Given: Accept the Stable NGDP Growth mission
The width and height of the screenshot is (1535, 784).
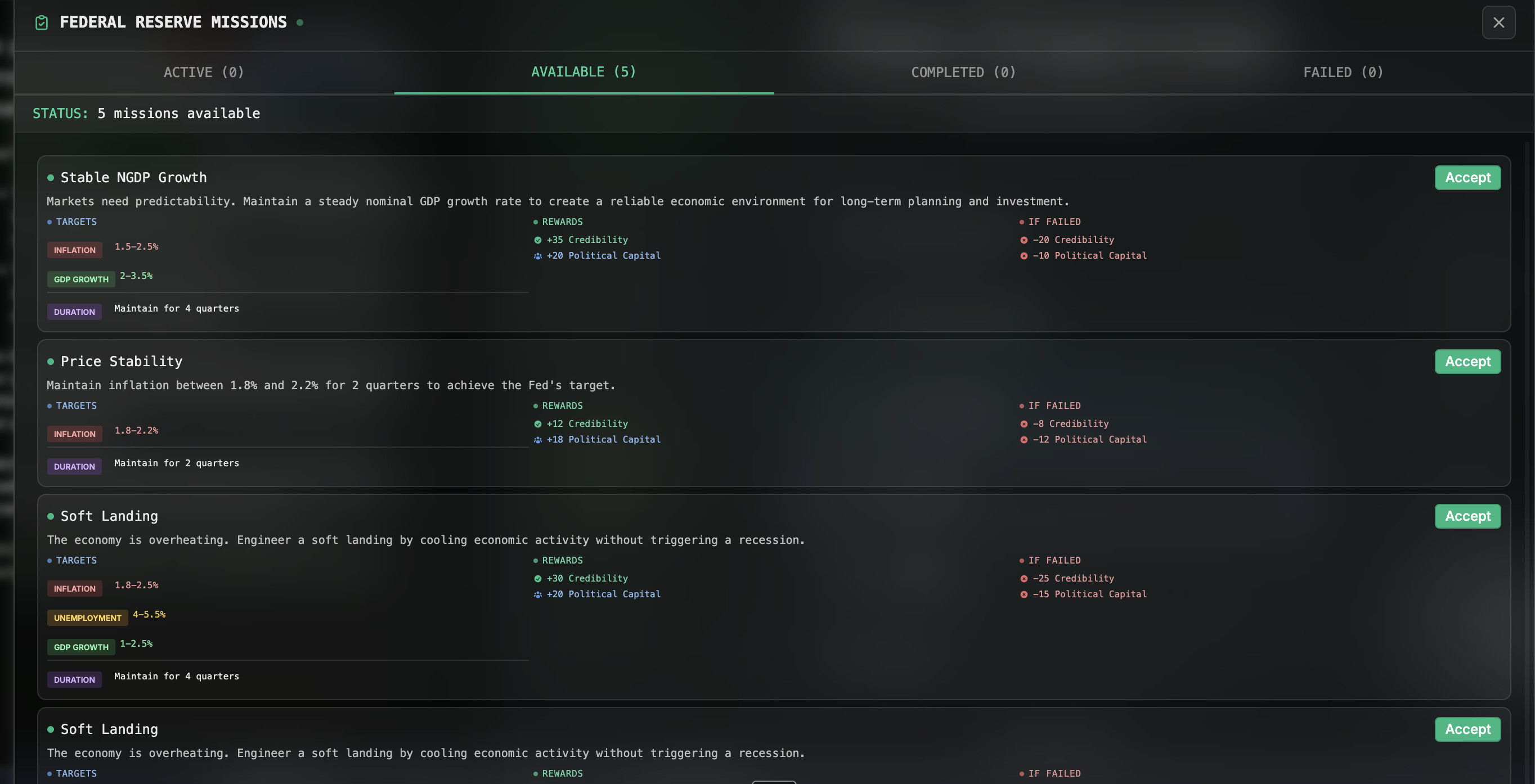Looking at the screenshot, I should tap(1467, 177).
